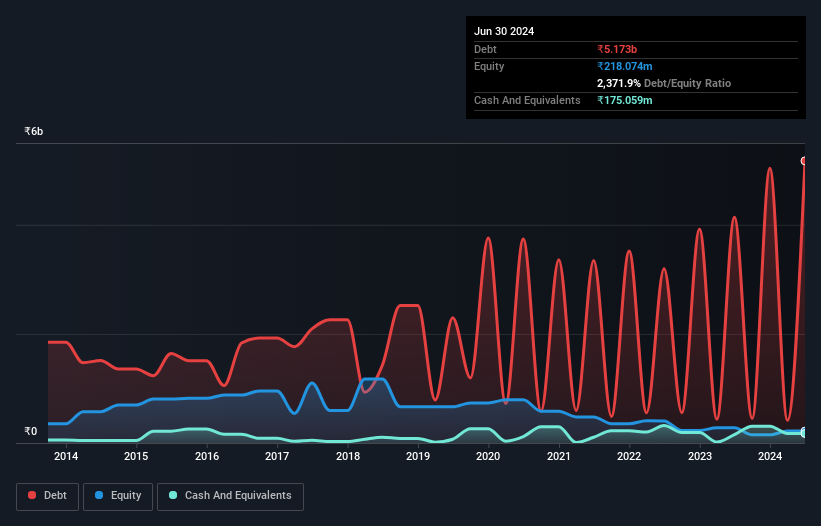Click the 2017 x-axis label
This screenshot has height=526, width=821.
[277, 456]
